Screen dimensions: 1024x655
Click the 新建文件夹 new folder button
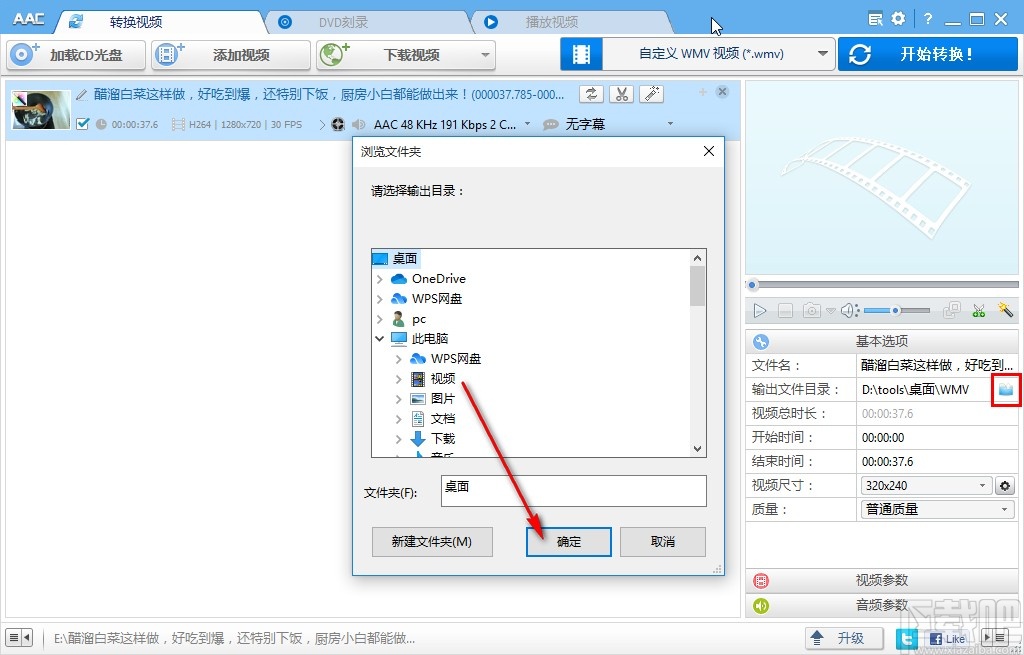point(432,541)
